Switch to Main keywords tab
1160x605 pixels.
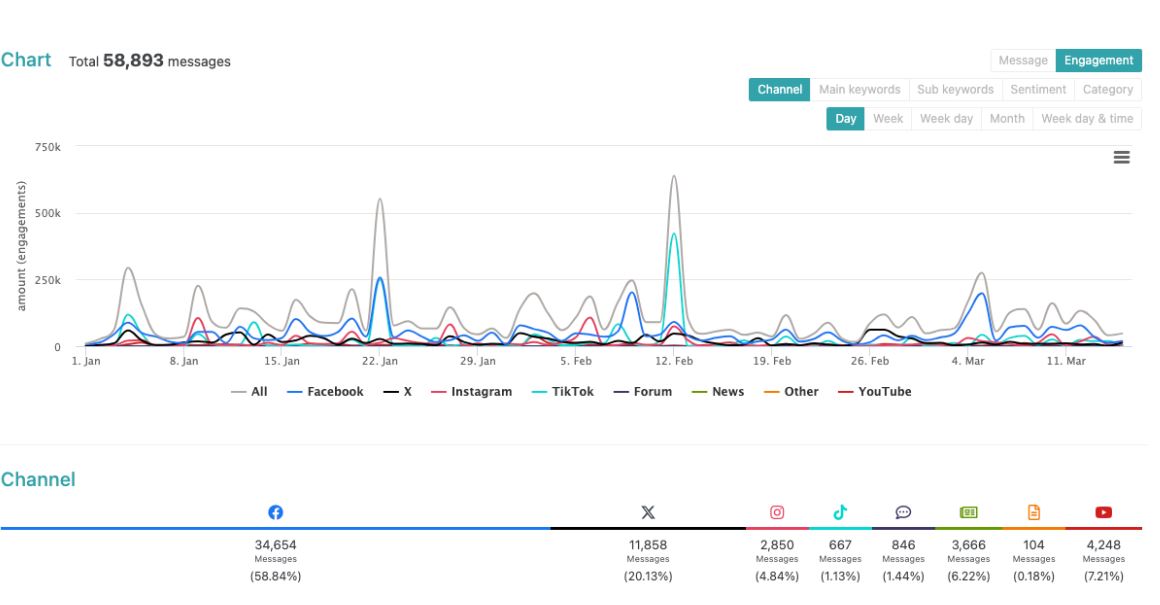tap(859, 90)
